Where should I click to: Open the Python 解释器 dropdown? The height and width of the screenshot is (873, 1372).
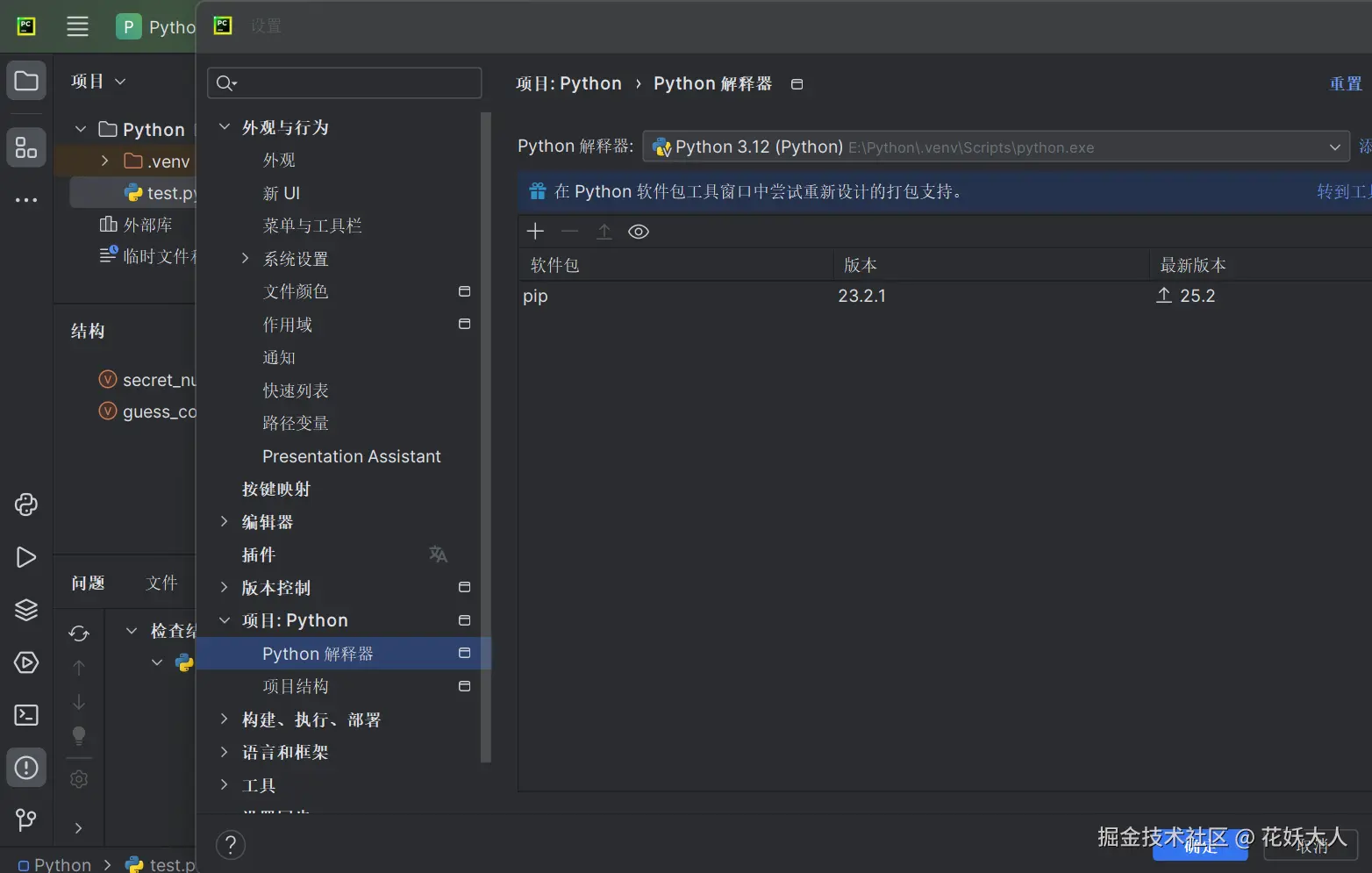tap(996, 147)
